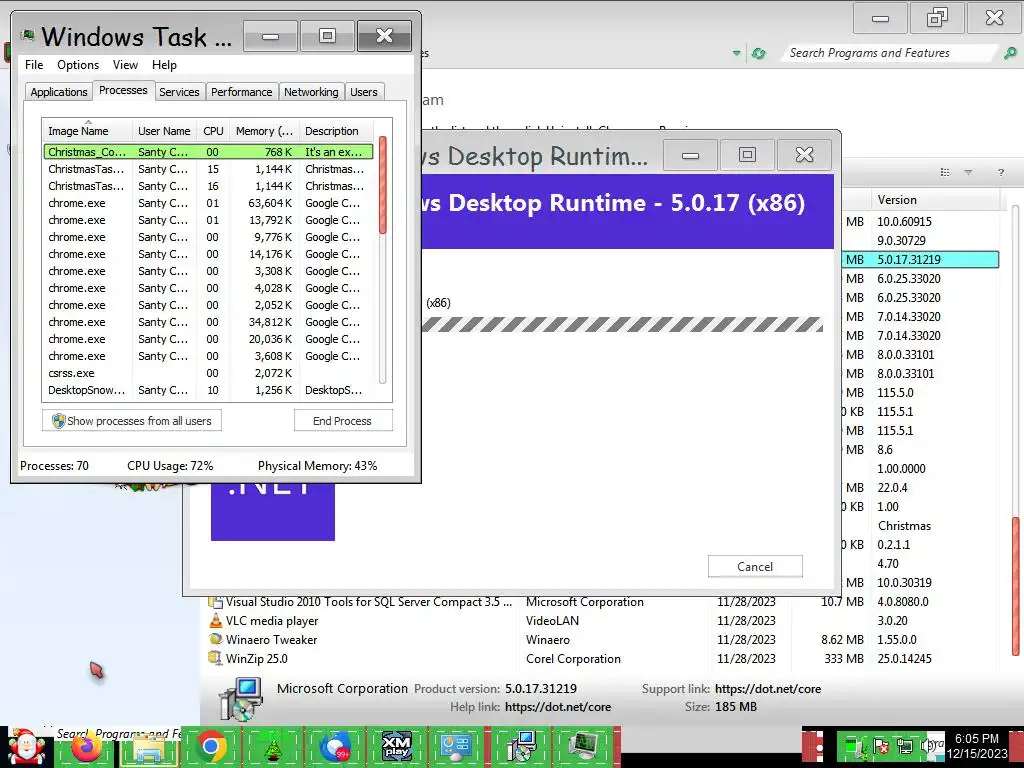Select the WinZip 25.0 program row

603,658
